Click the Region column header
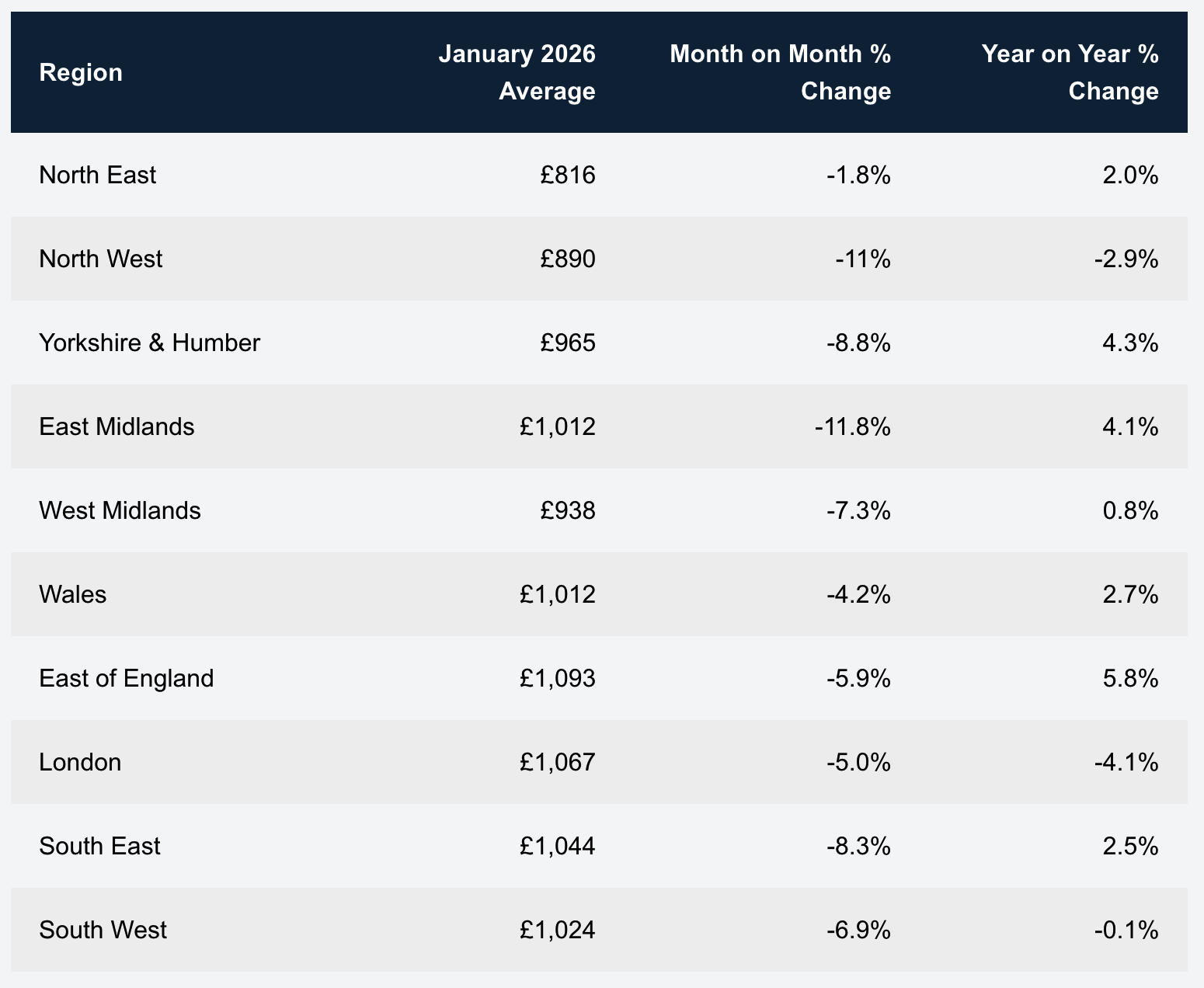 (81, 72)
